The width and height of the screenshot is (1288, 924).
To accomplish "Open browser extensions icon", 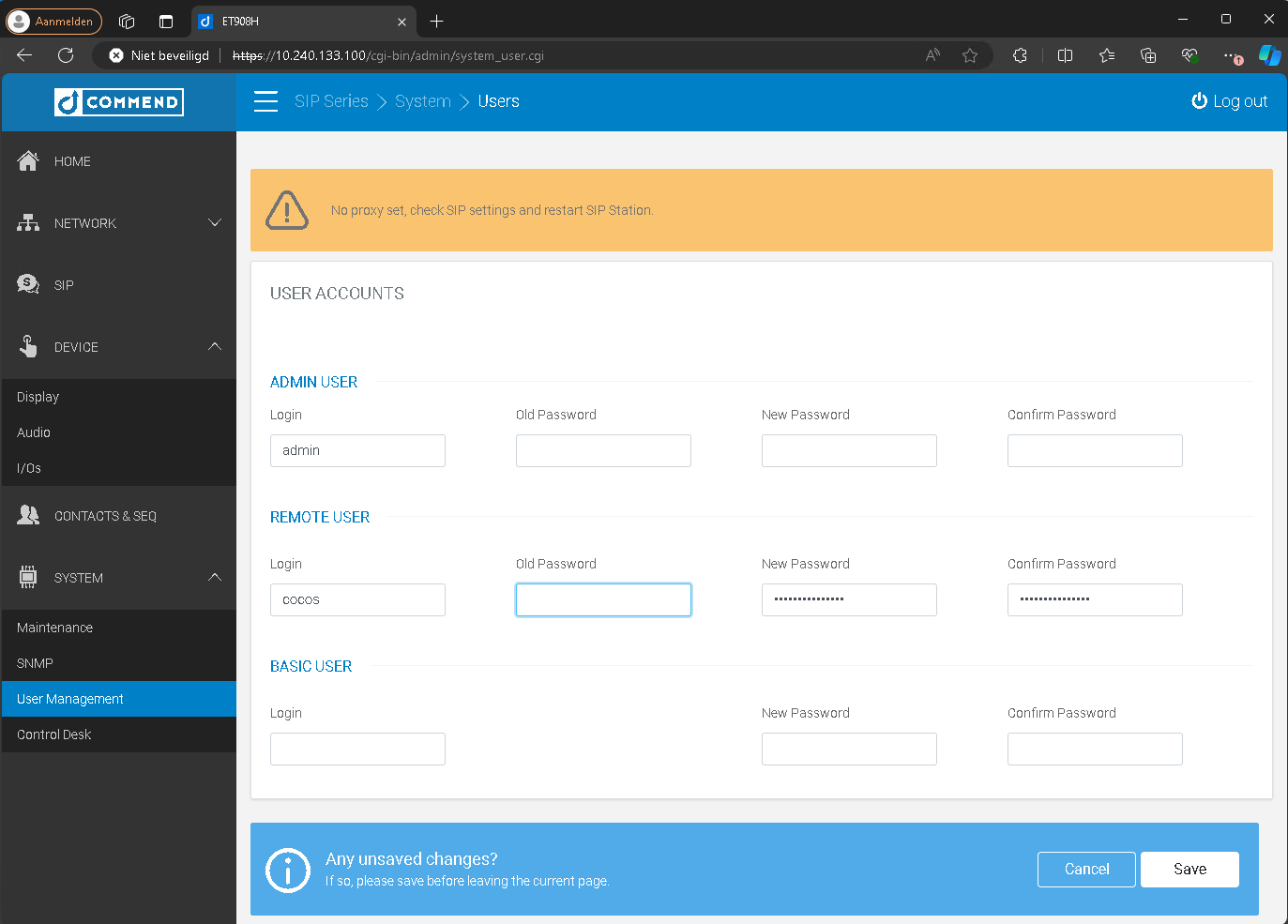I will coord(1021,55).
